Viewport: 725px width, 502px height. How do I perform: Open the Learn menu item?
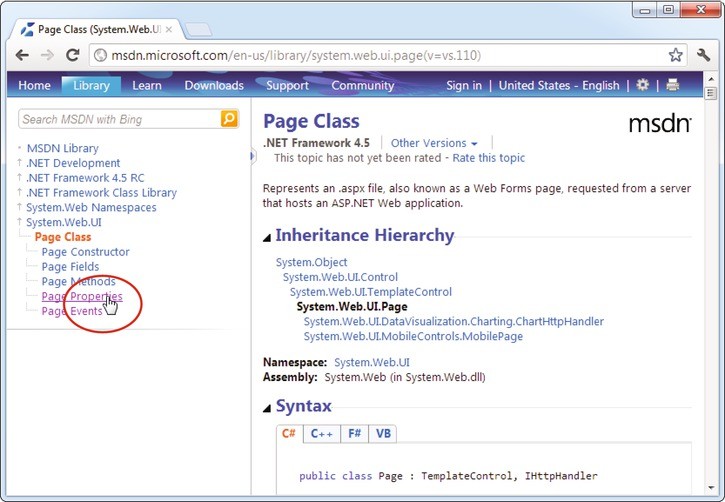tap(147, 86)
